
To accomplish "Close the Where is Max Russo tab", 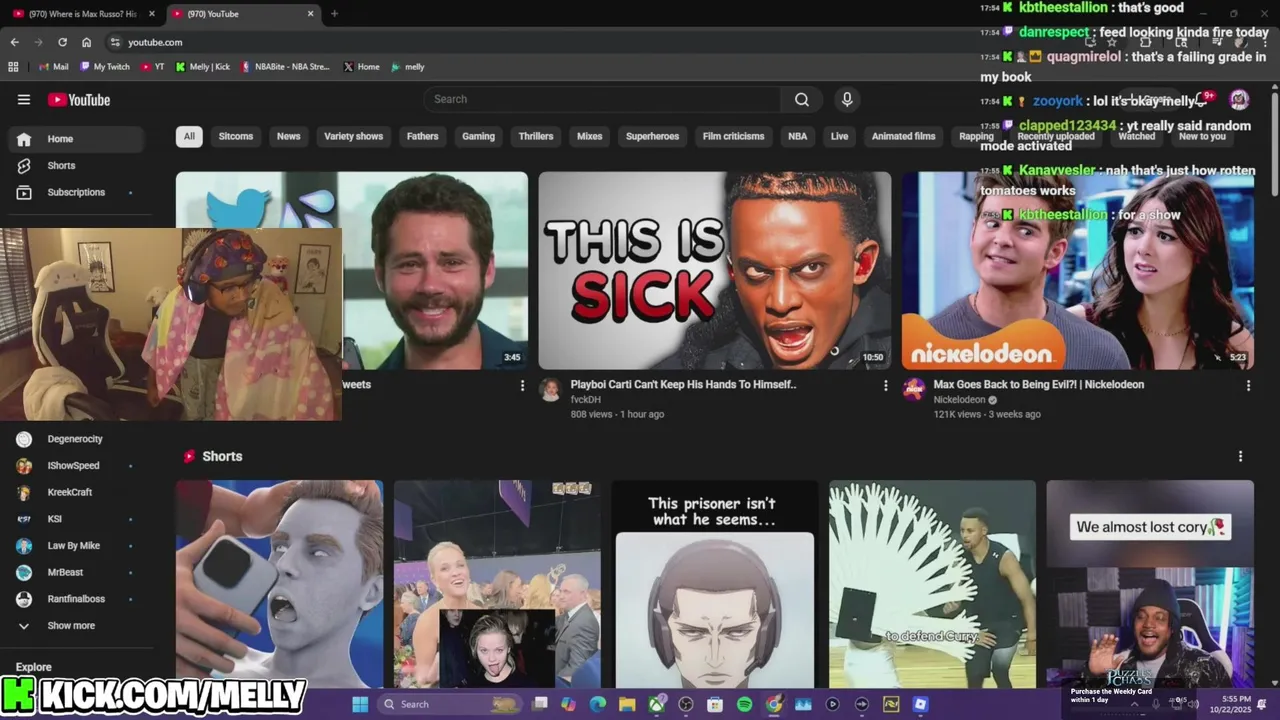I will pos(152,14).
